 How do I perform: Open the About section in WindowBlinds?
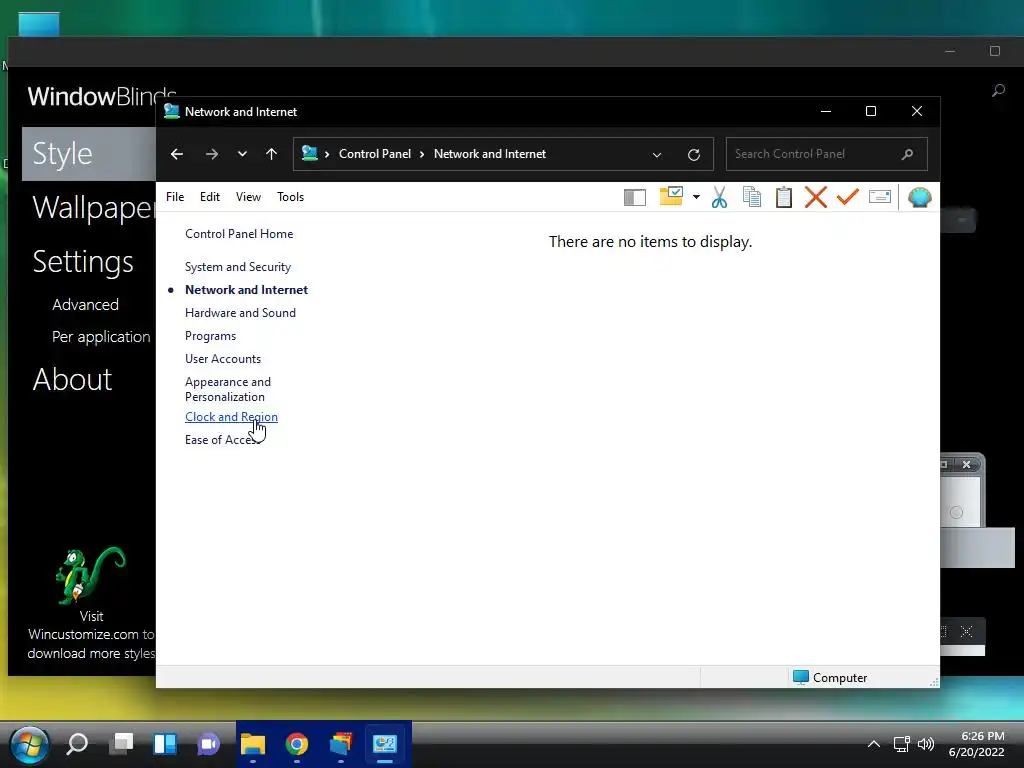pos(72,379)
